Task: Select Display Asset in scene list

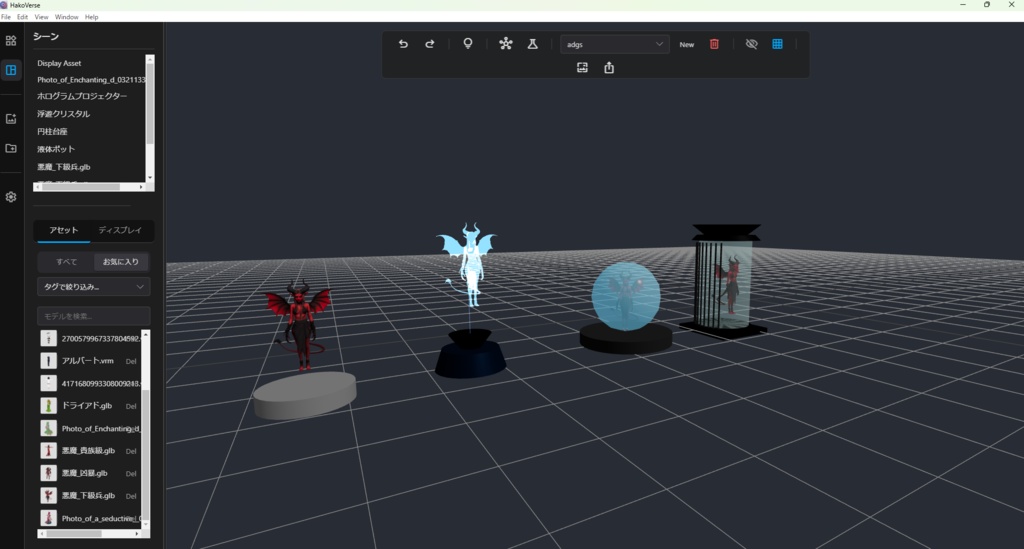Action: 59,63
